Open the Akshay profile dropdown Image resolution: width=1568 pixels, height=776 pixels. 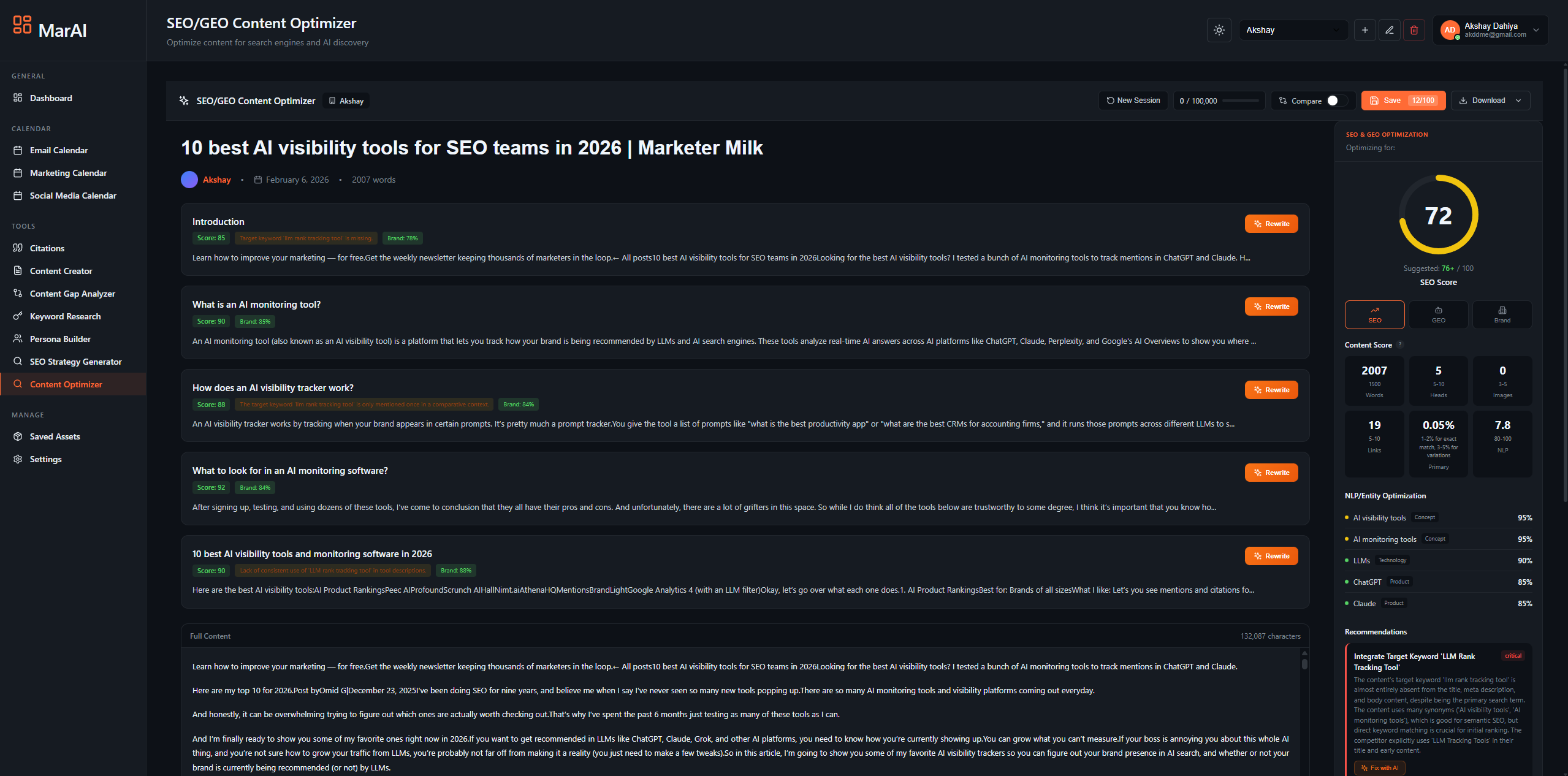1293,29
